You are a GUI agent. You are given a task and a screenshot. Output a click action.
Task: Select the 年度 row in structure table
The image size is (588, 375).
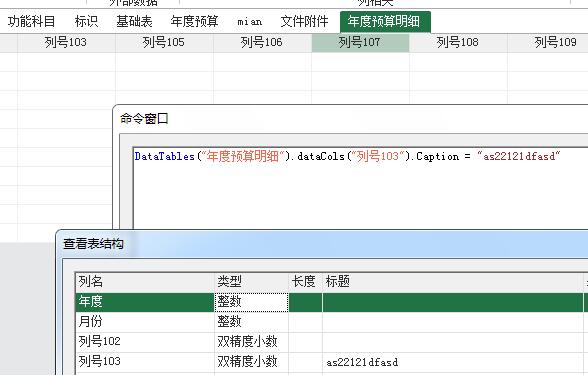click(332, 302)
